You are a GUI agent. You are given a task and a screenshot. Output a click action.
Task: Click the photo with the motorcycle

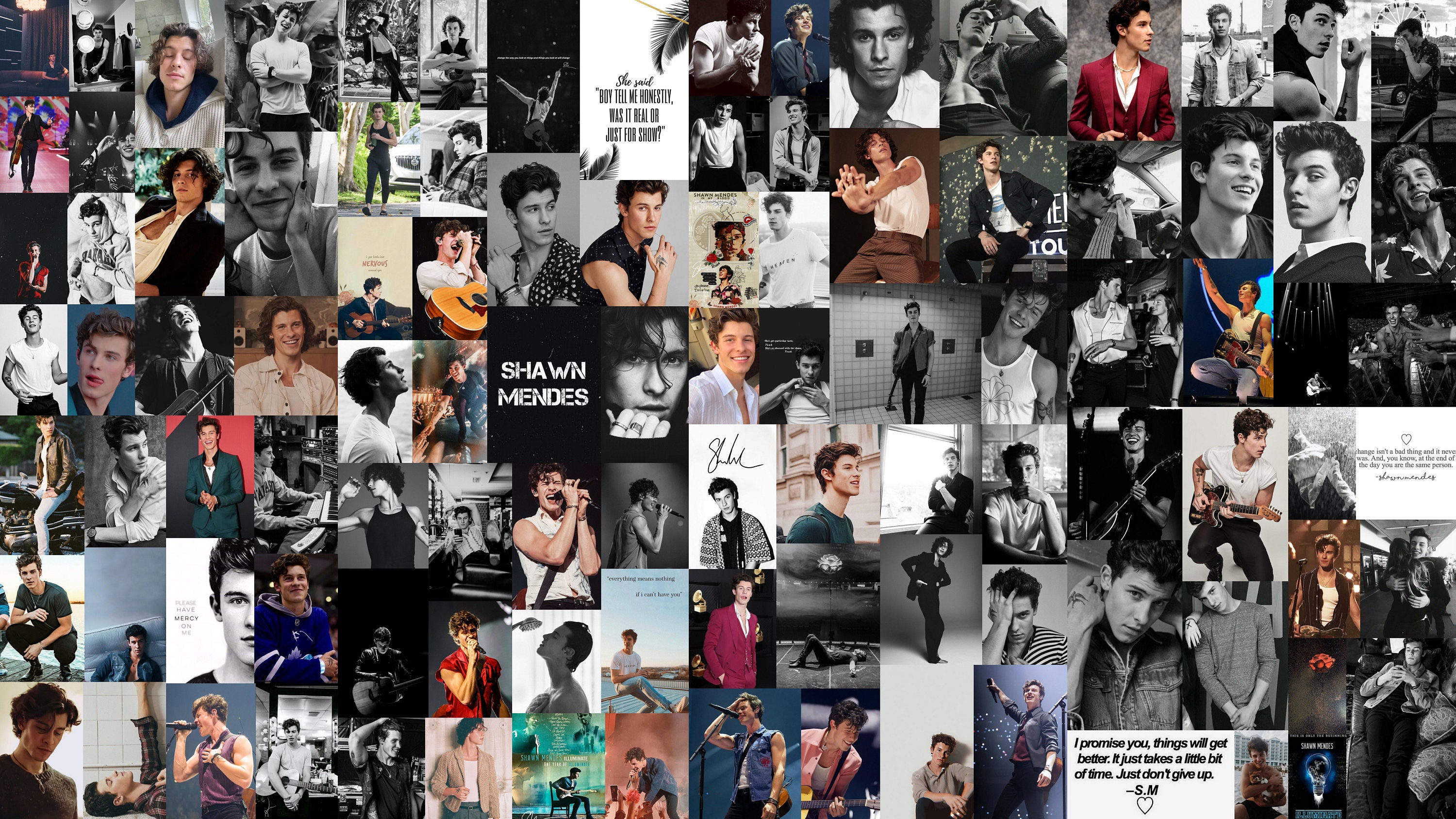[42, 485]
